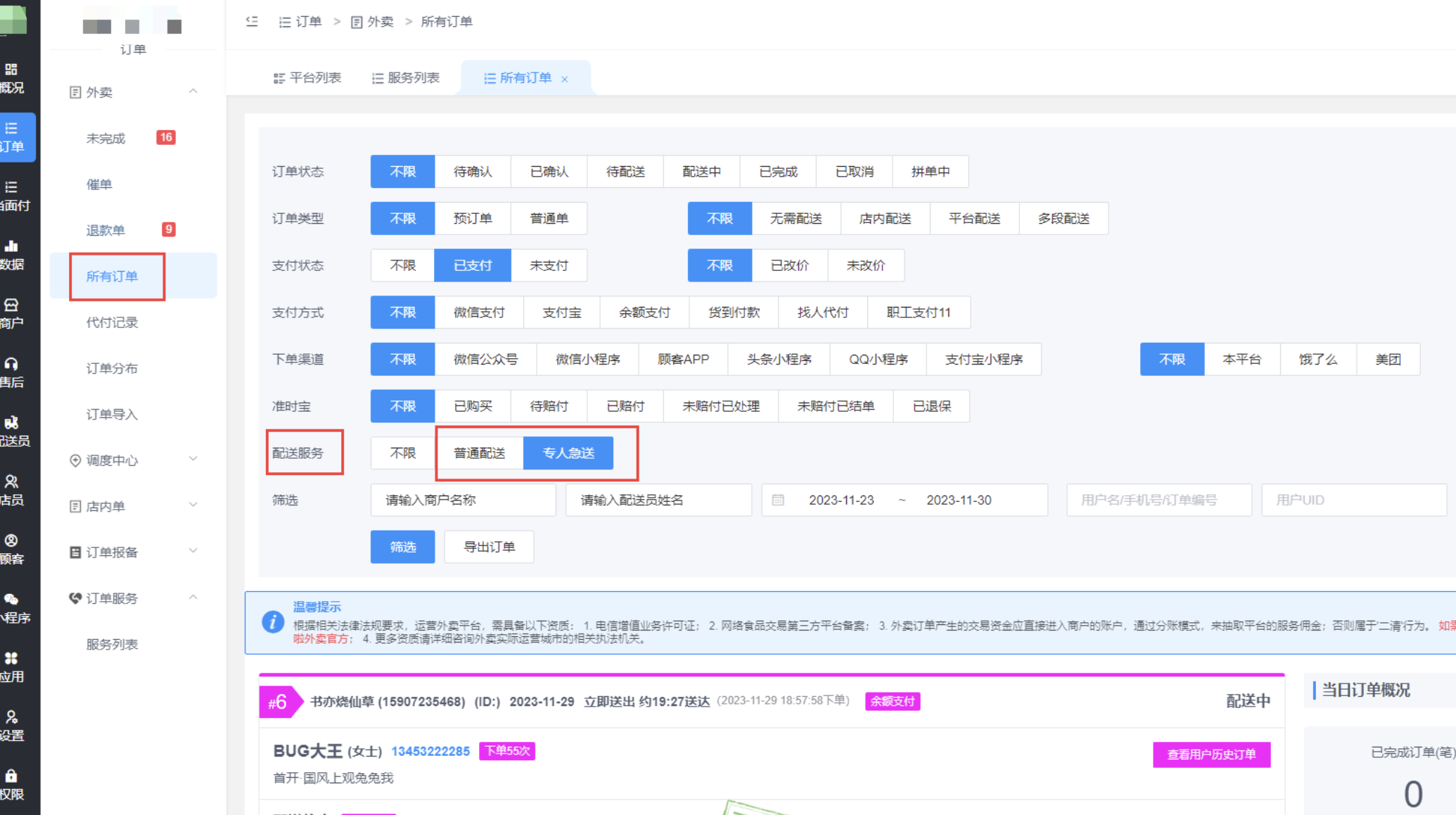Click the 导出订单 export button
This screenshot has height=815, width=1456.
pos(489,547)
